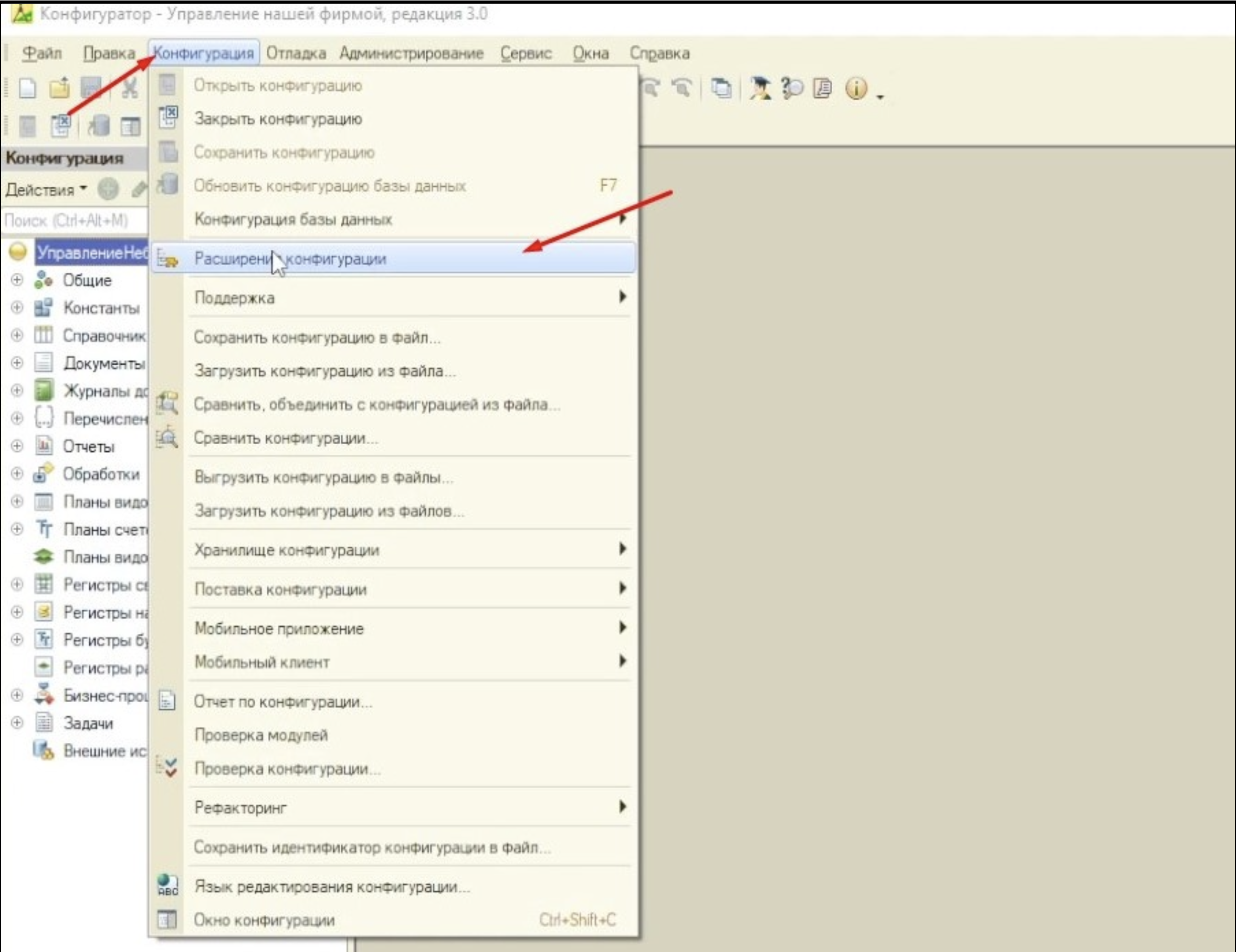Image resolution: width=1236 pixels, height=952 pixels.
Task: Open the Сервис menu
Action: 526,53
